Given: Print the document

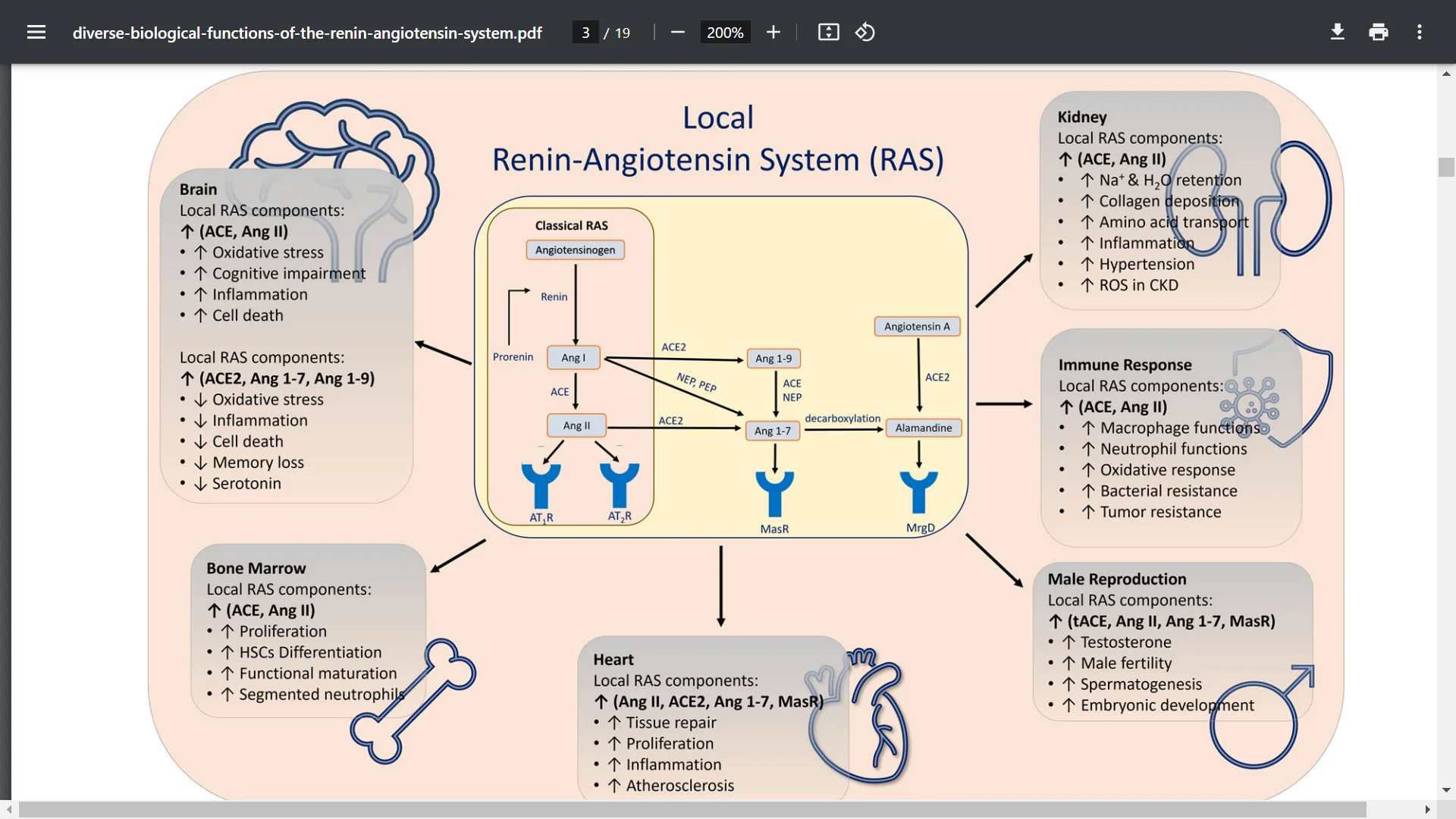Looking at the screenshot, I should [x=1378, y=32].
